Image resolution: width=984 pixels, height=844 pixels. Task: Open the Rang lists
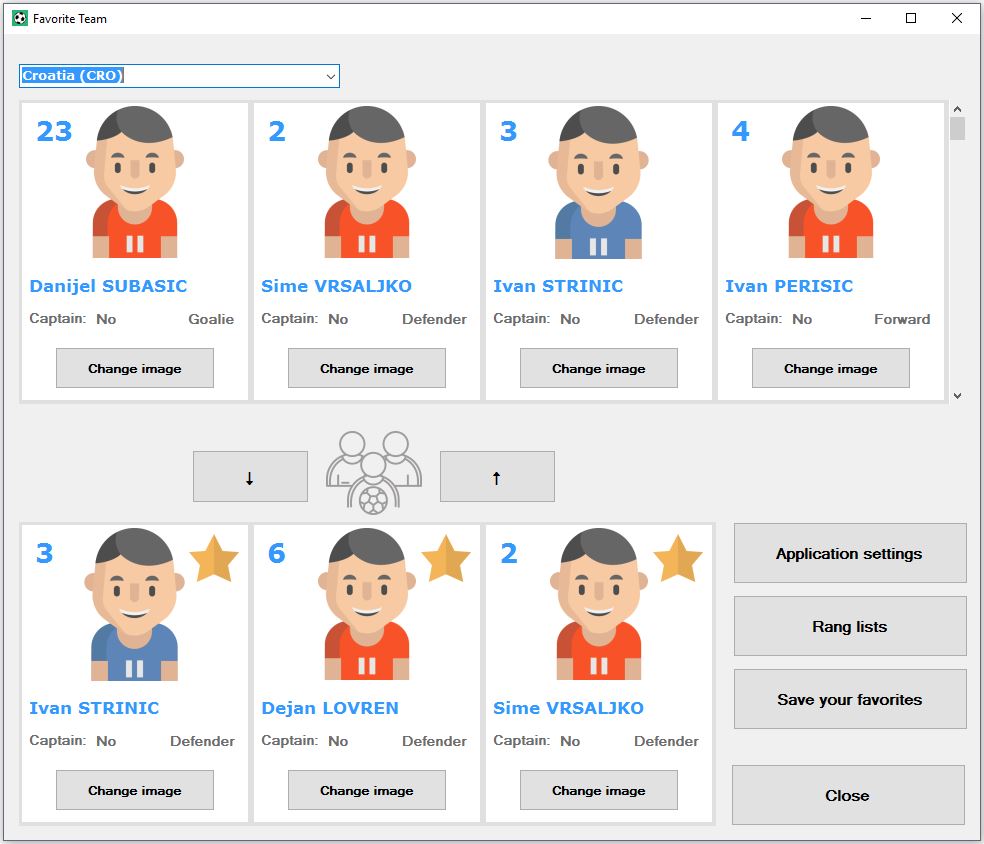click(850, 626)
